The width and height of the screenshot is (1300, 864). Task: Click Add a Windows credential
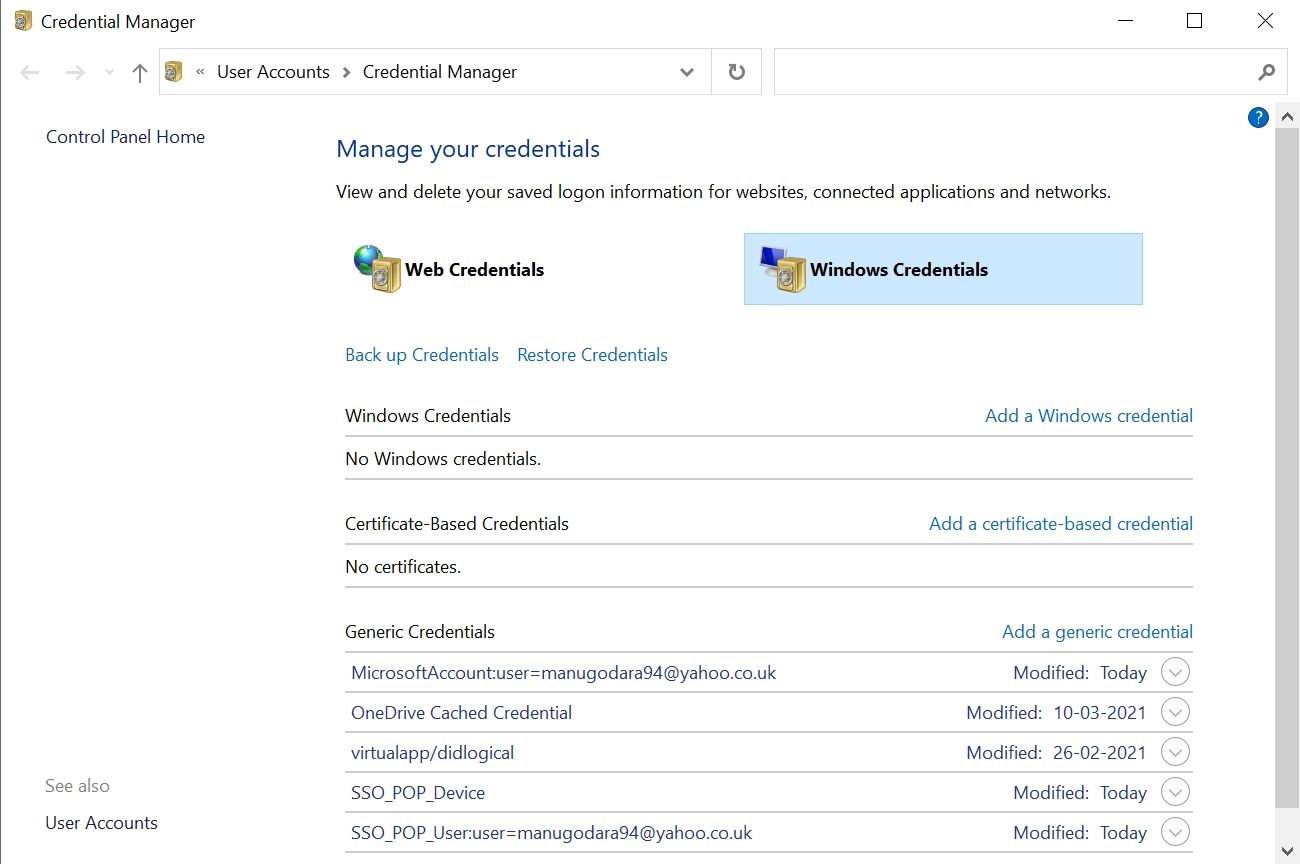[1088, 415]
